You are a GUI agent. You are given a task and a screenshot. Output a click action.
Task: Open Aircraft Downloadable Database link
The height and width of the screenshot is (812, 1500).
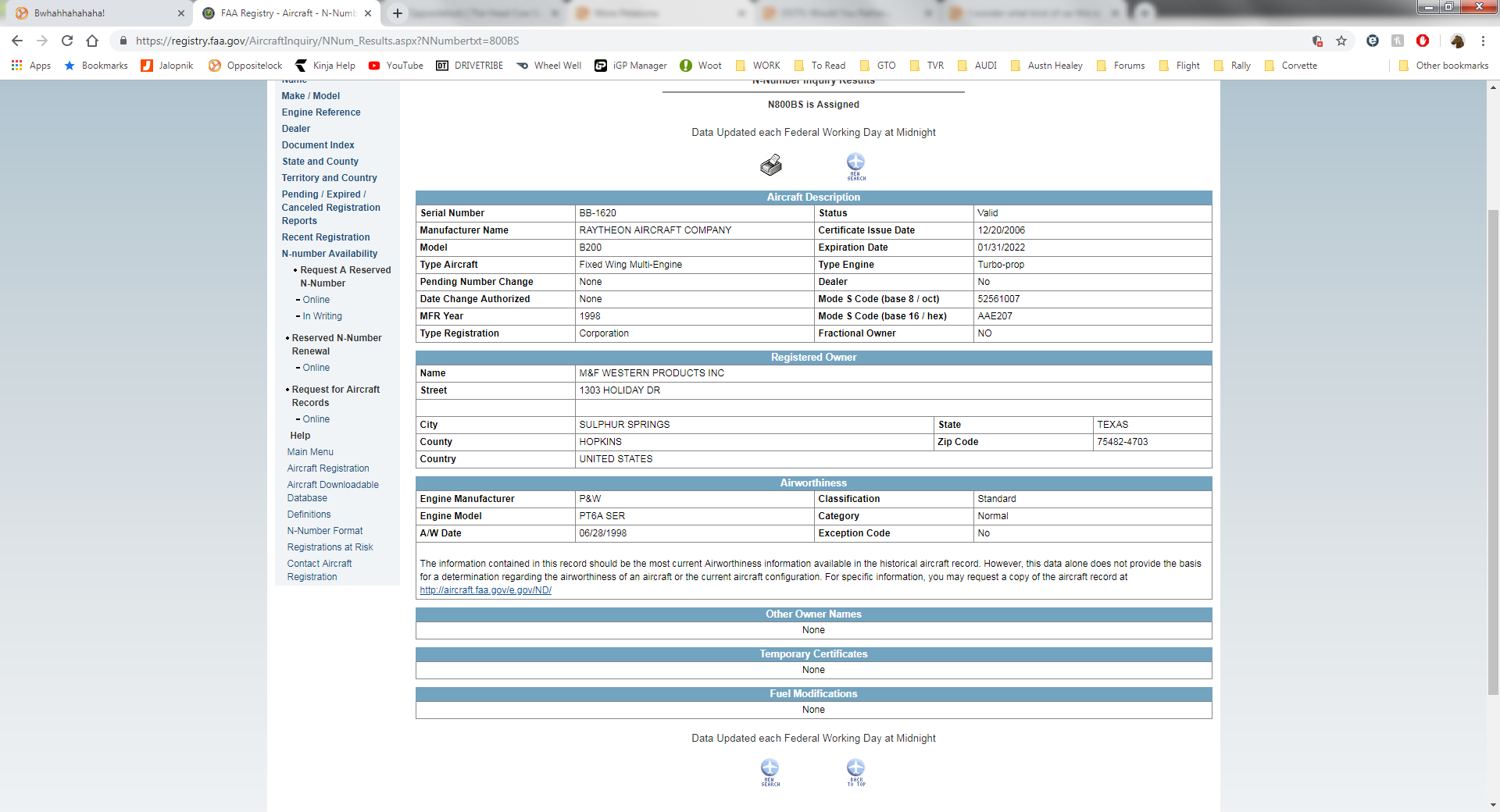click(x=333, y=491)
